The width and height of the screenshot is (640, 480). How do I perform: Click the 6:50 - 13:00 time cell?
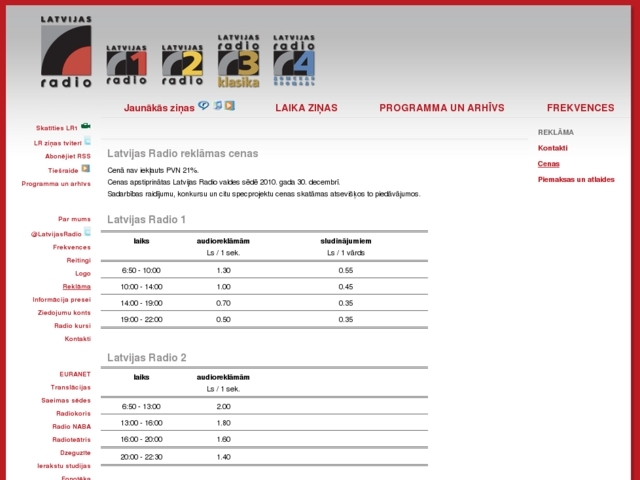coord(141,407)
